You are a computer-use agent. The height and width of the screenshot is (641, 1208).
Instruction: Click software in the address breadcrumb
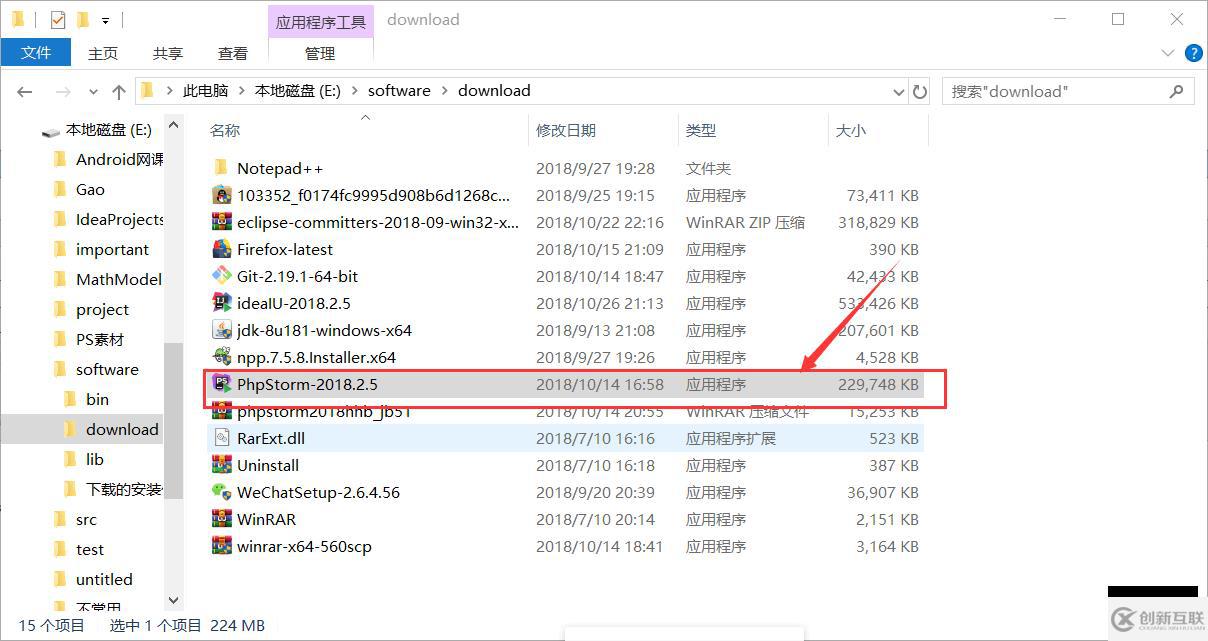pos(399,90)
